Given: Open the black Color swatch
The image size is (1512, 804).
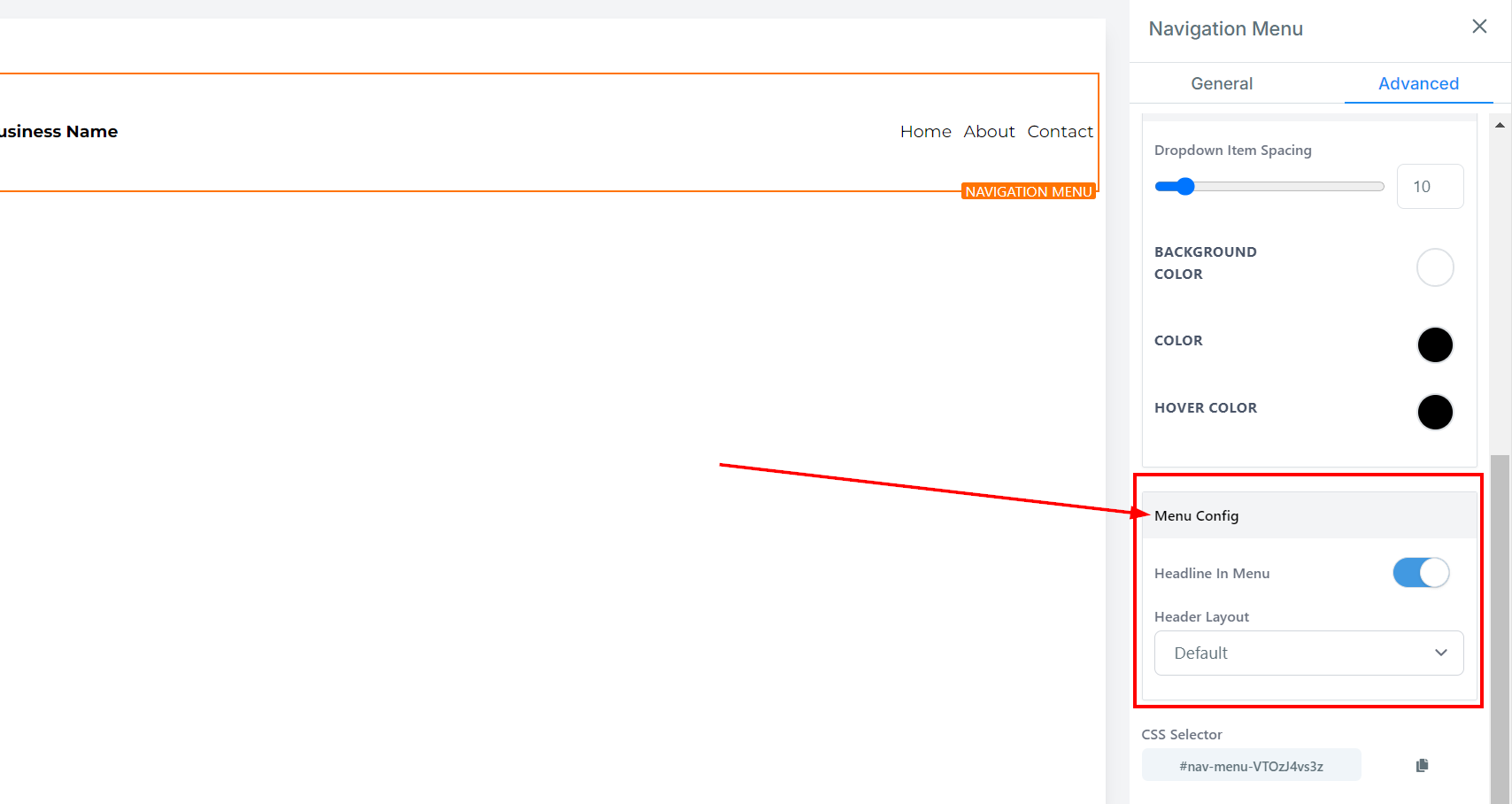Looking at the screenshot, I should click(1435, 344).
